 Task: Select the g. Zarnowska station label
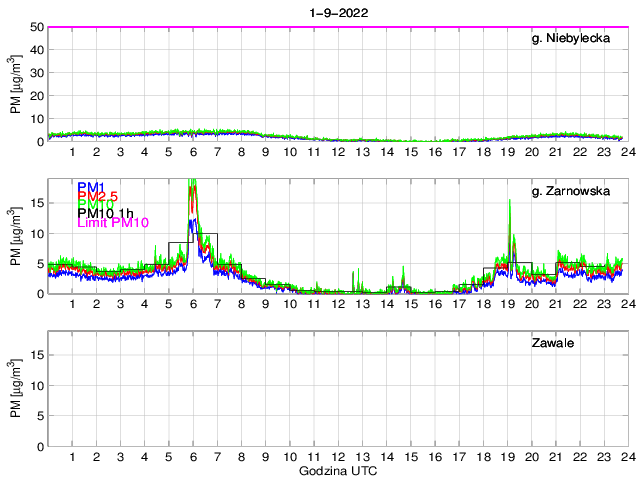coord(579,192)
